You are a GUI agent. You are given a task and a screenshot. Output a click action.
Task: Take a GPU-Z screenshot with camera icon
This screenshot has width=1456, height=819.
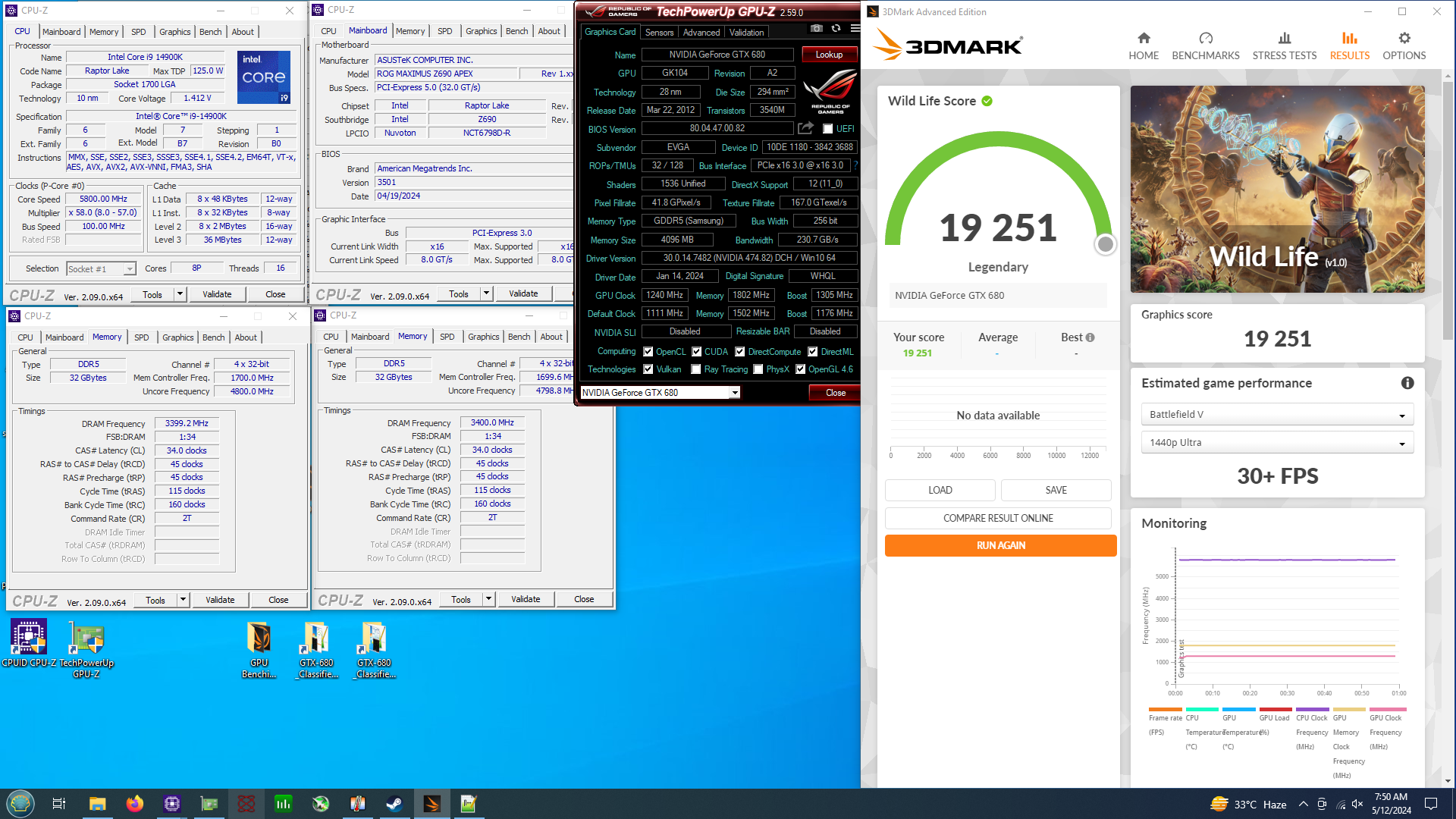point(816,29)
